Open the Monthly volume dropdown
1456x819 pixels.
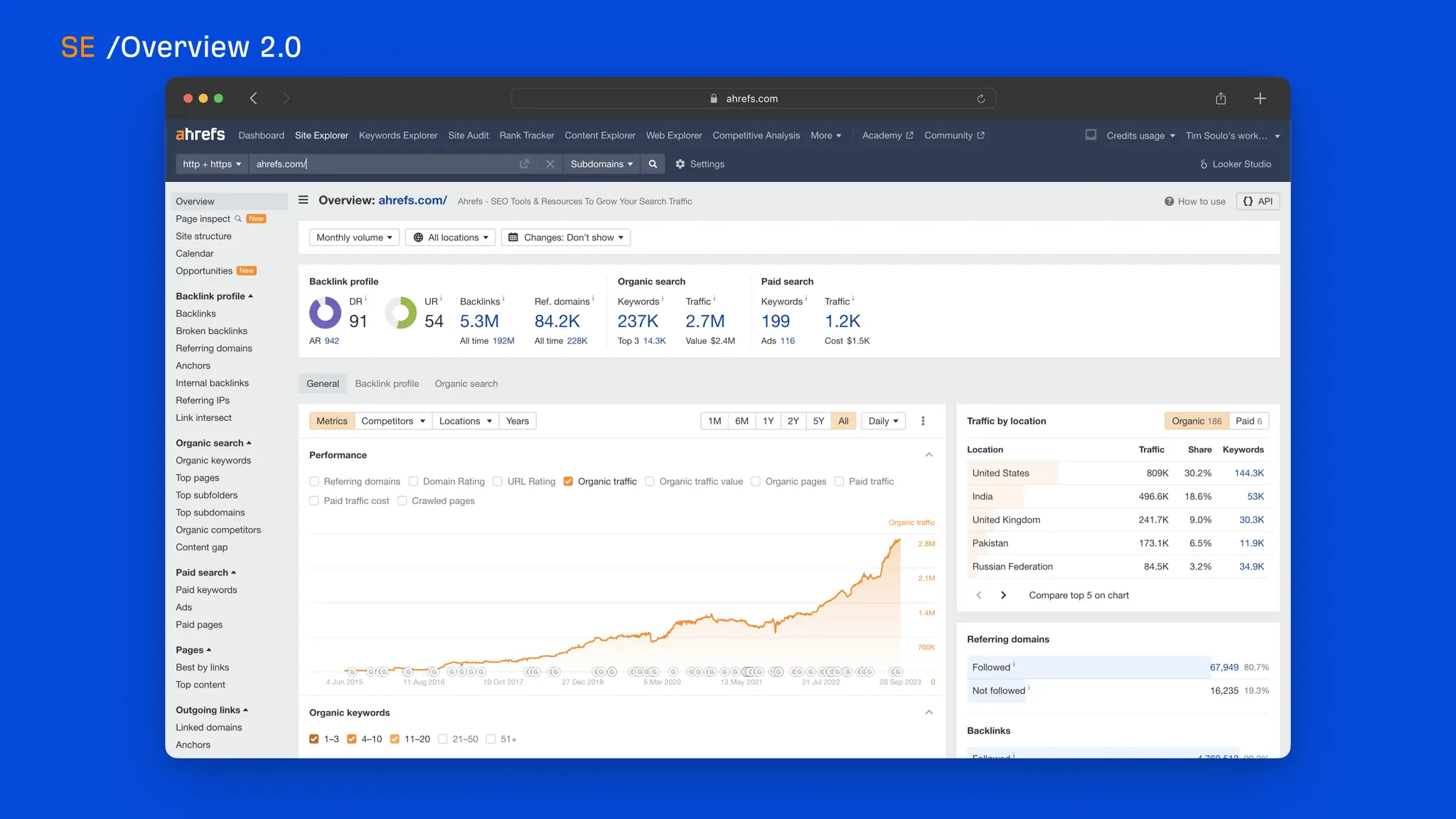pos(354,237)
